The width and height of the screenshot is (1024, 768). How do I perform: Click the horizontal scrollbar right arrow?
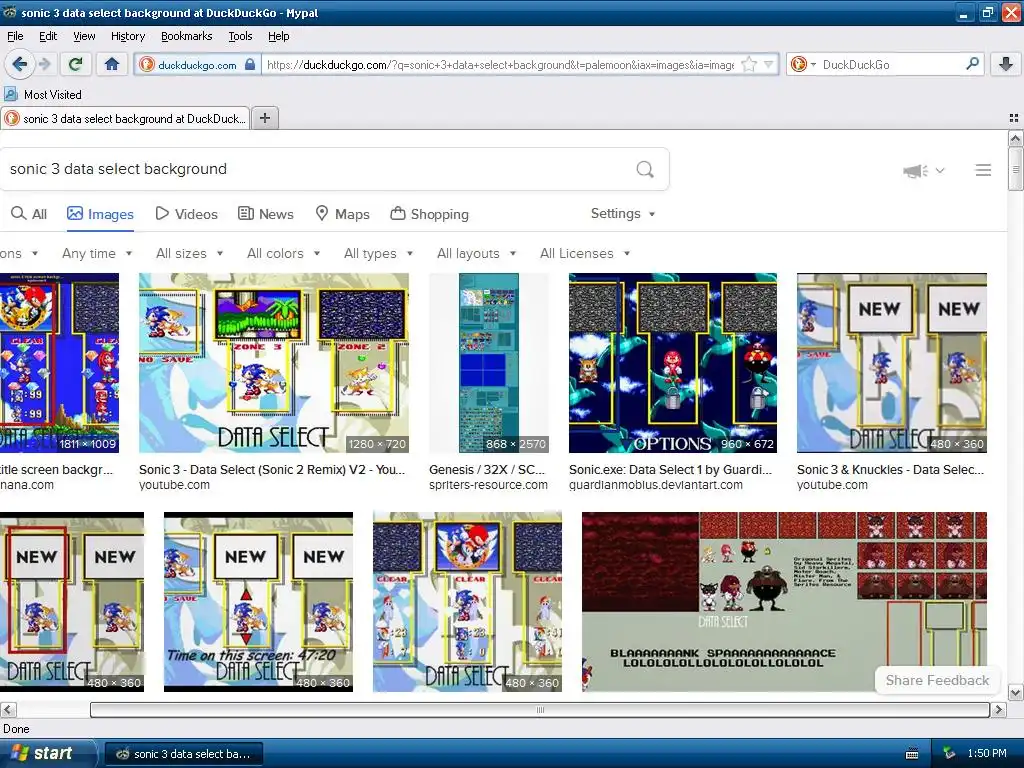click(998, 709)
